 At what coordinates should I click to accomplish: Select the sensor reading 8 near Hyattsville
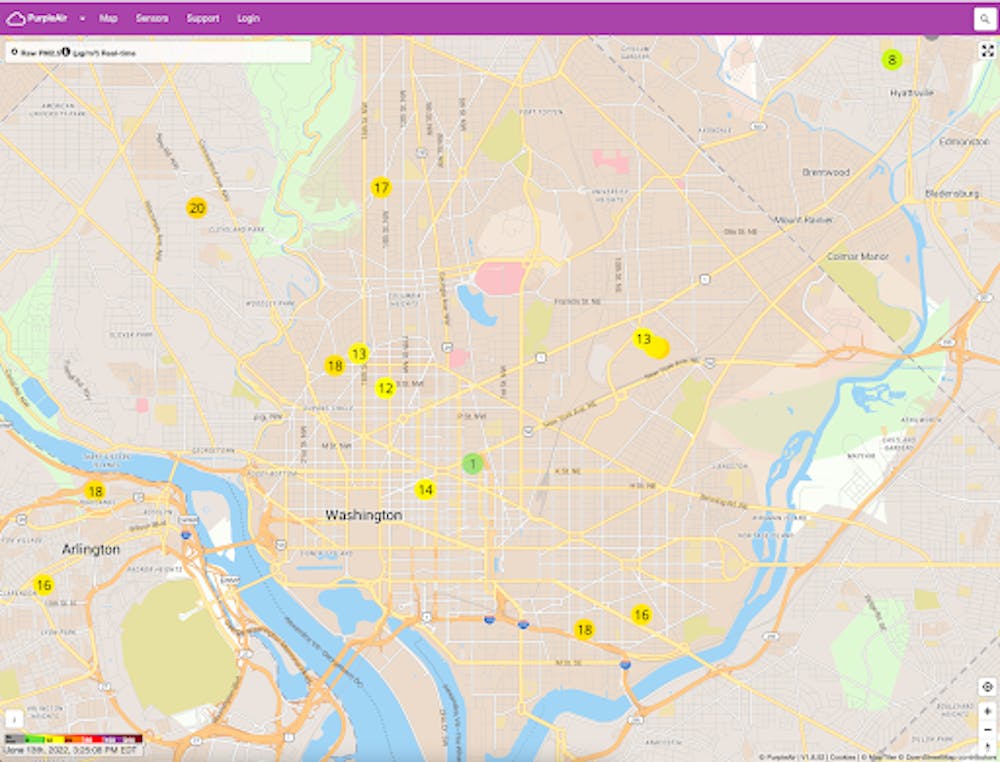892,59
